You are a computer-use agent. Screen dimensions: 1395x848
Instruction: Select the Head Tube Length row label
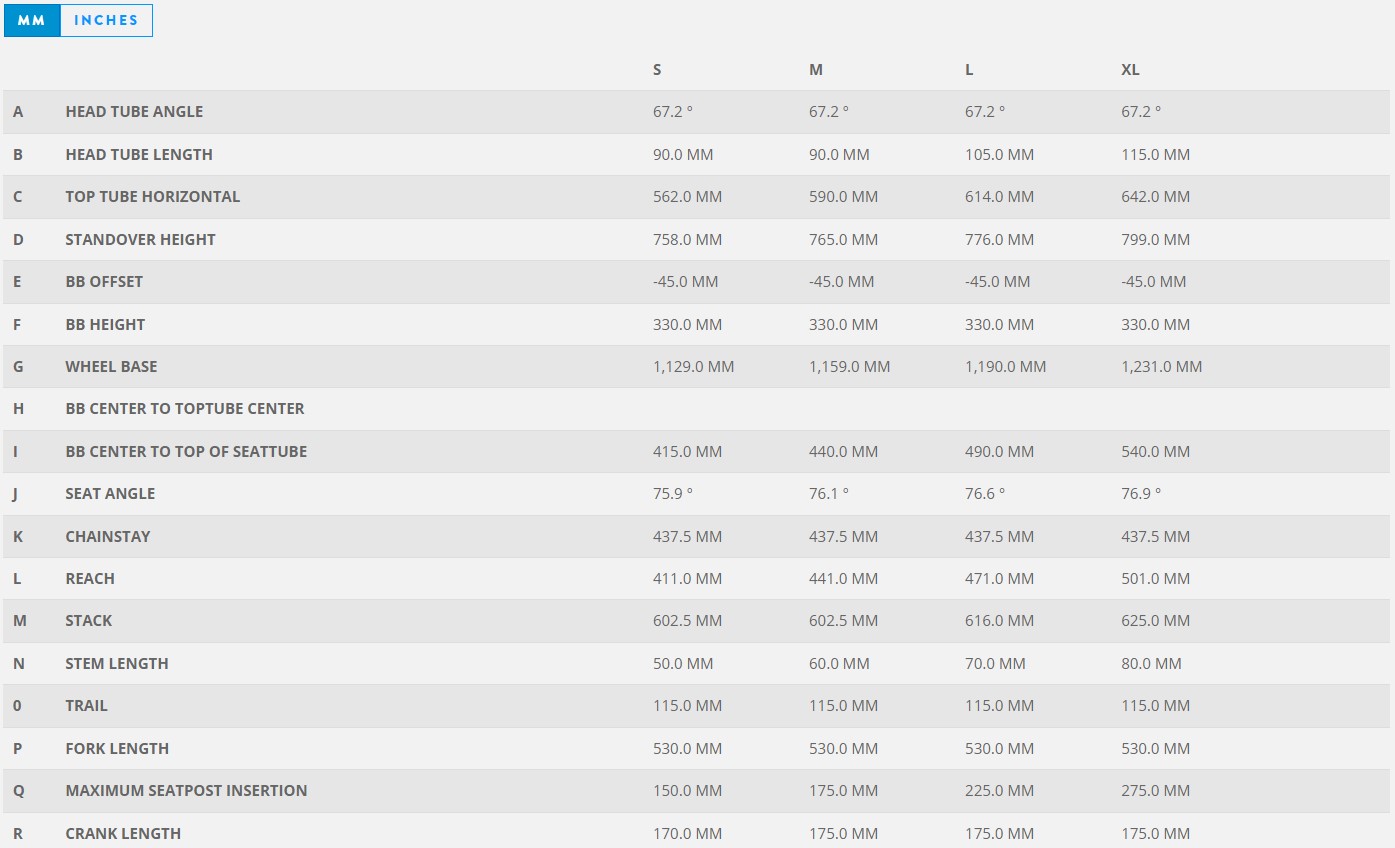[139, 155]
